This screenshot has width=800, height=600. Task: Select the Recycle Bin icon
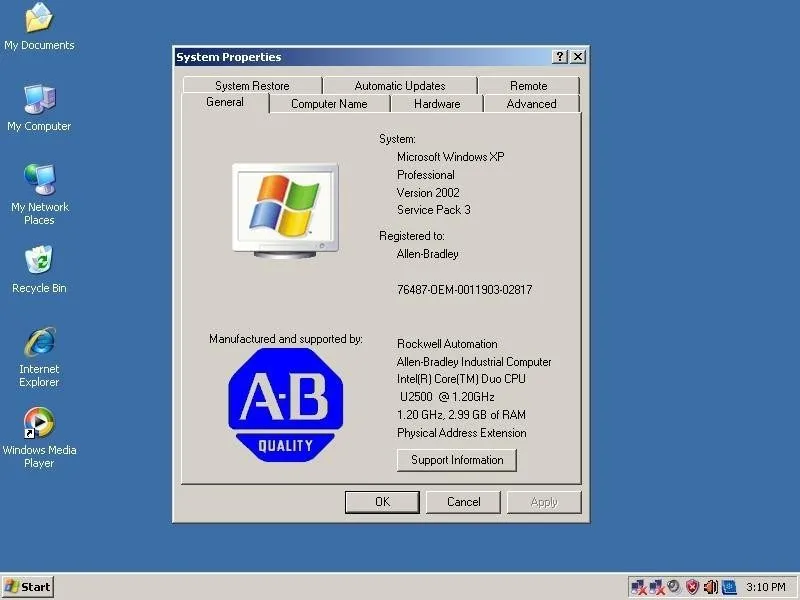(x=39, y=269)
